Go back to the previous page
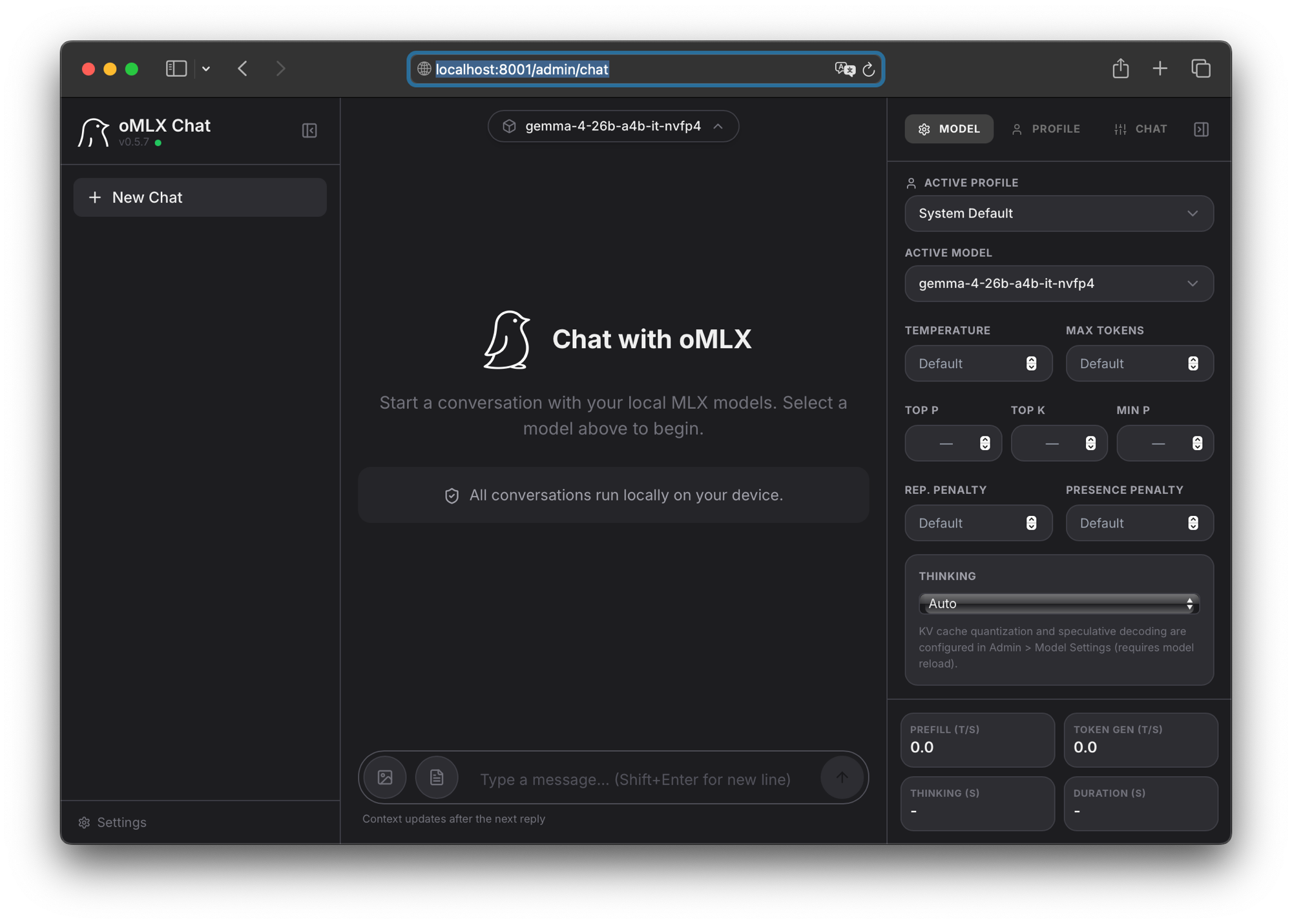1292x924 pixels. coord(243,68)
